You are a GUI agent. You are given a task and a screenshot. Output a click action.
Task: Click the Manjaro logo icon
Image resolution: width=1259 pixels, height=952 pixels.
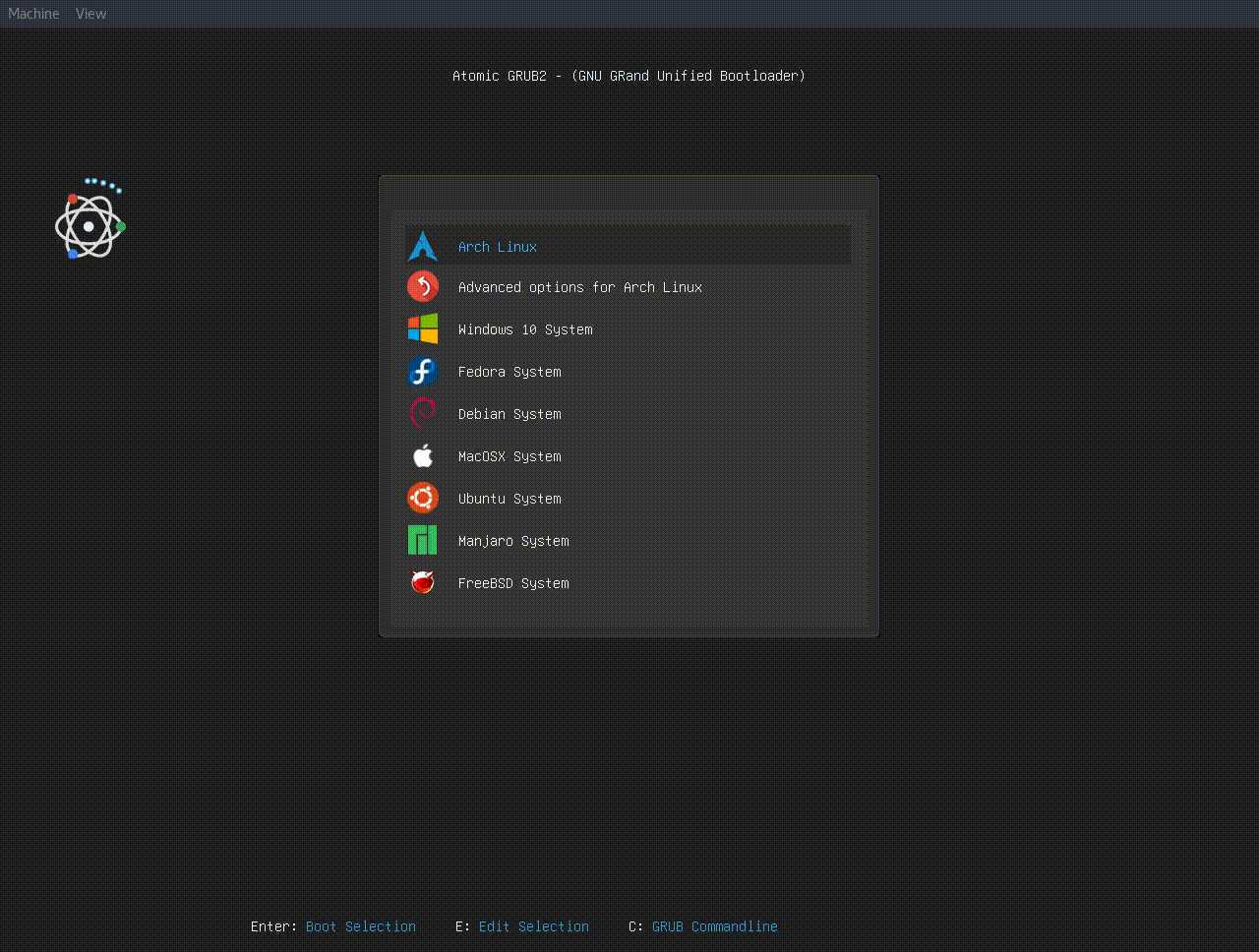tap(422, 540)
